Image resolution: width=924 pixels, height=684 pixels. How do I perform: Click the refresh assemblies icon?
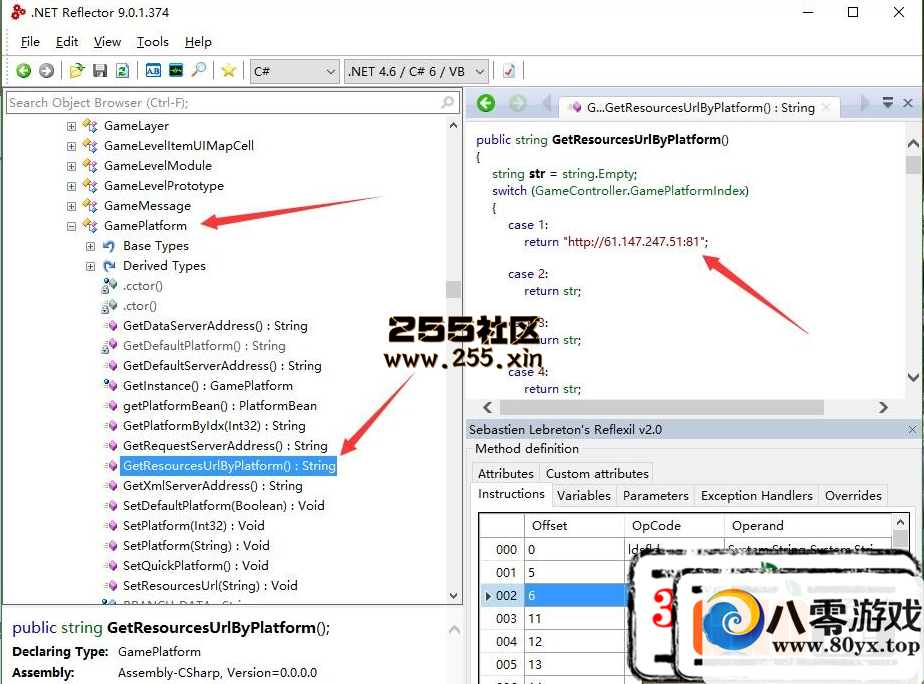(x=122, y=71)
